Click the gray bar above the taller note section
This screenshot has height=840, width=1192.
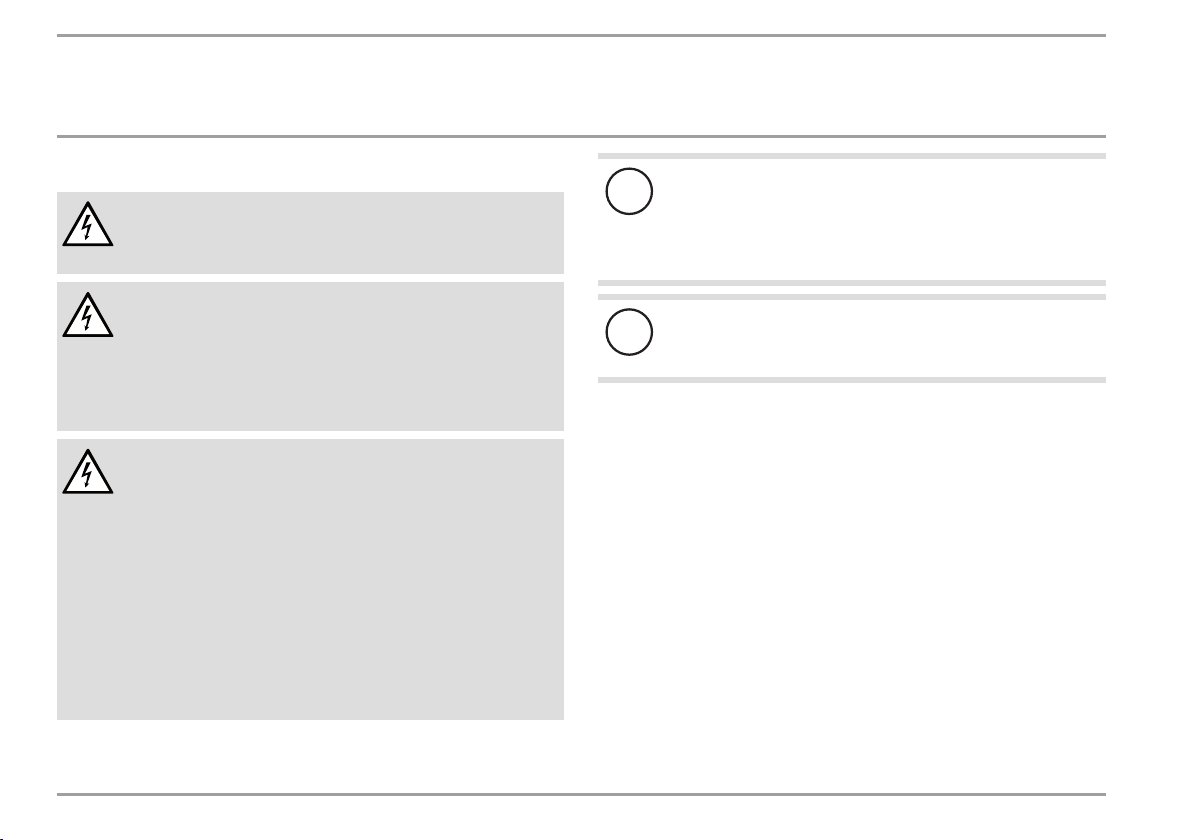click(851, 156)
